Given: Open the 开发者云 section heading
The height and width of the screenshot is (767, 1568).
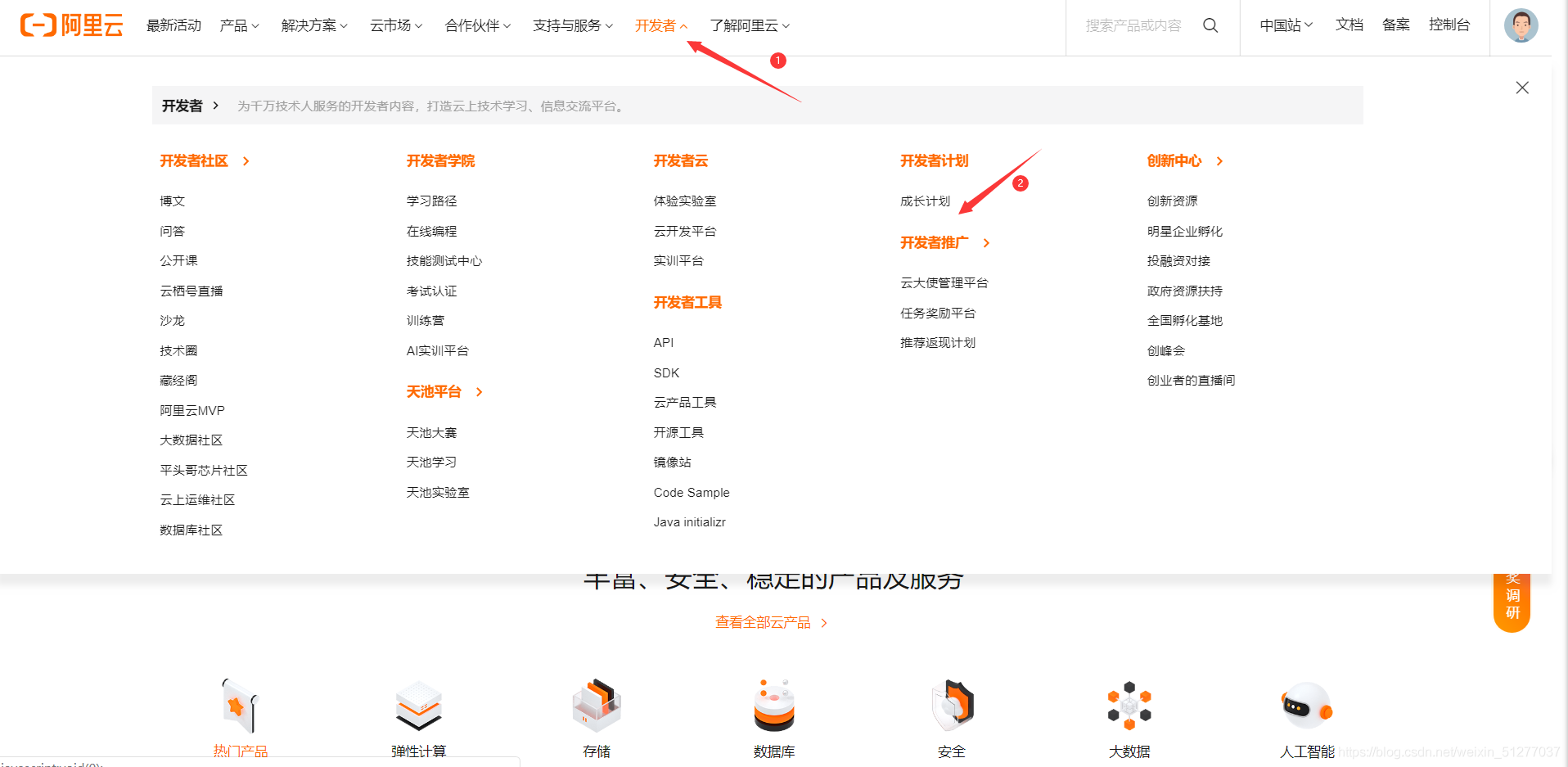Looking at the screenshot, I should (x=681, y=160).
